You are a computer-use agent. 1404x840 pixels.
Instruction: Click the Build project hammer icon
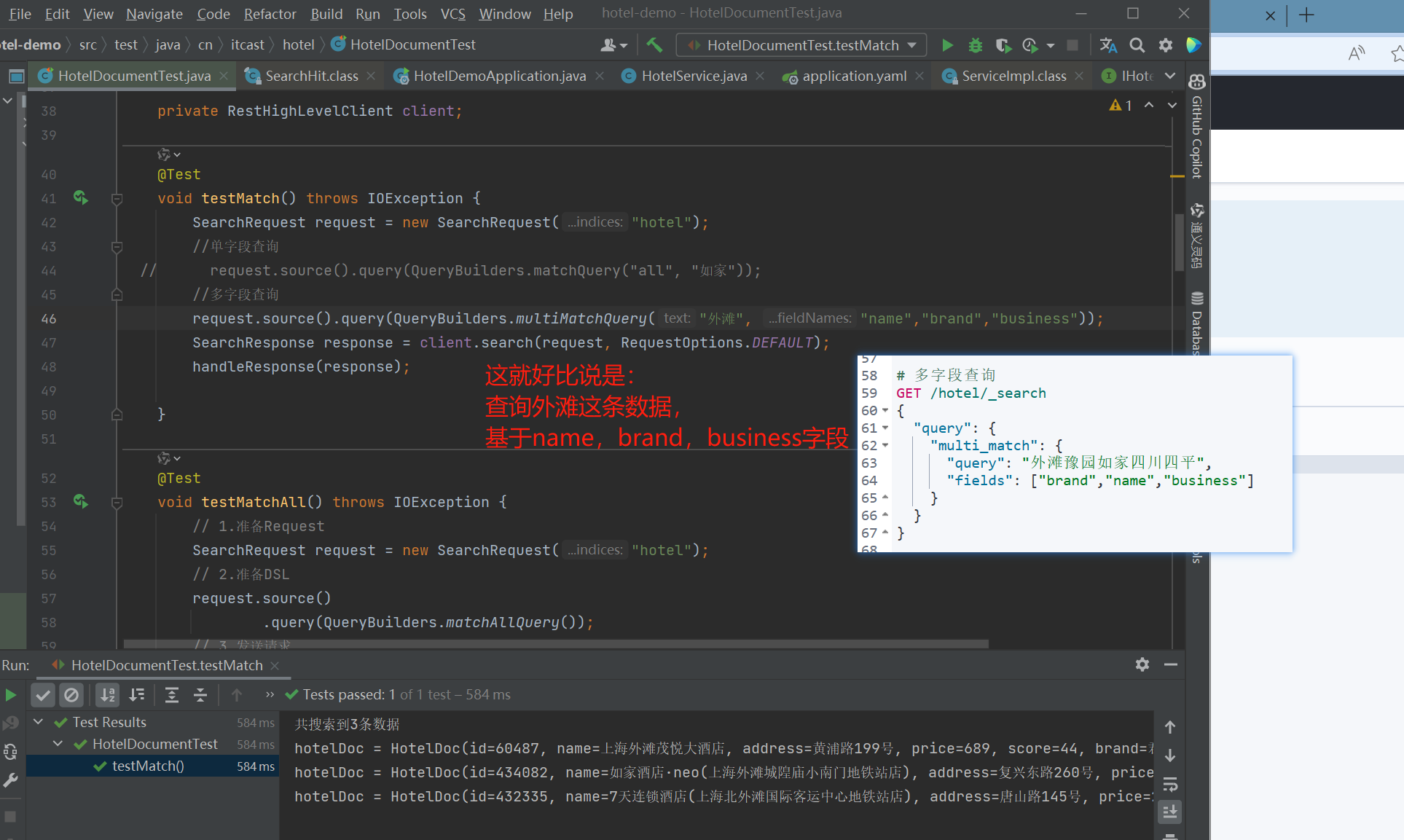(654, 45)
